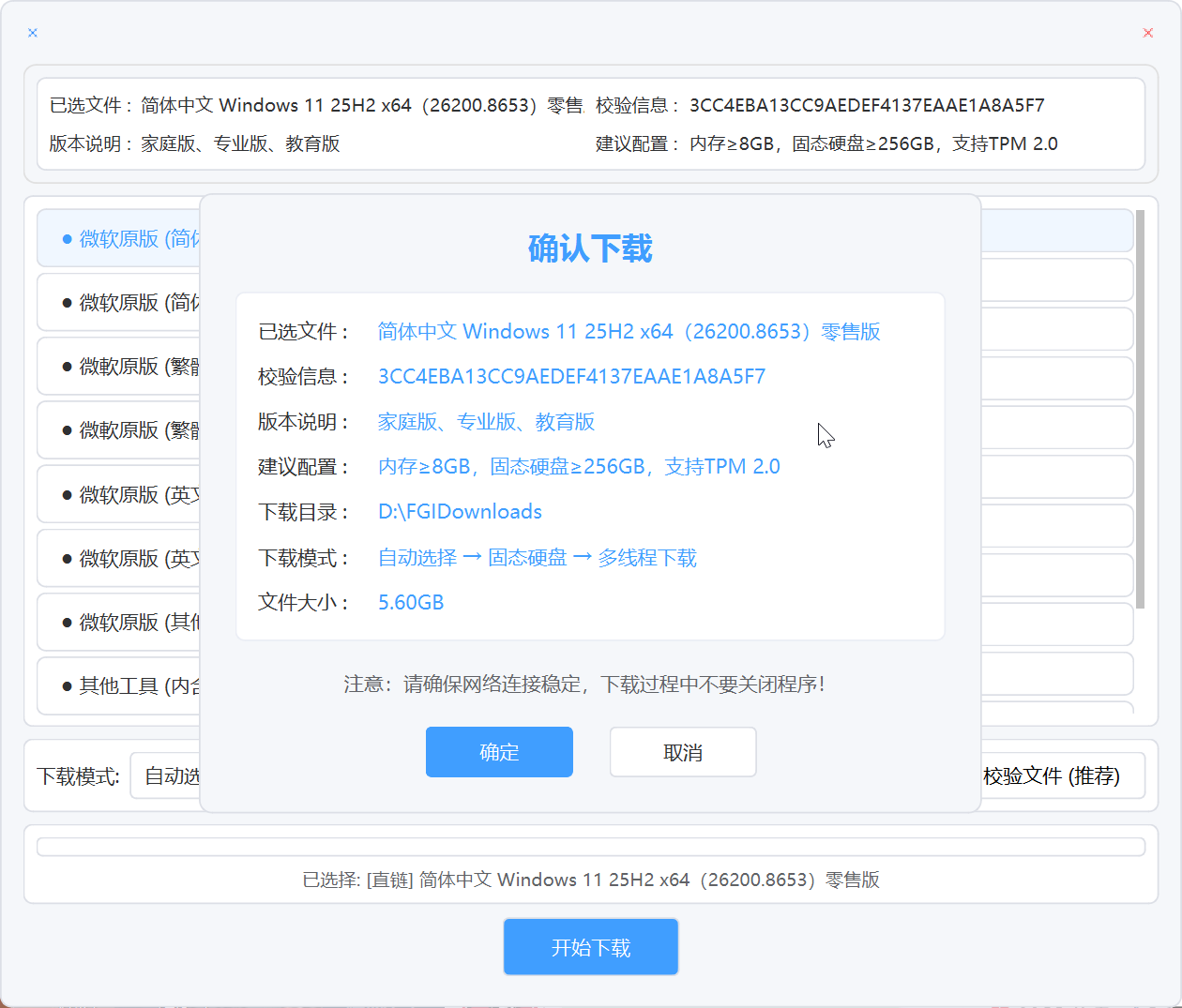Screen dimensions: 1182x1008
Task: Select the 其他工具 list row
Action: (119, 685)
